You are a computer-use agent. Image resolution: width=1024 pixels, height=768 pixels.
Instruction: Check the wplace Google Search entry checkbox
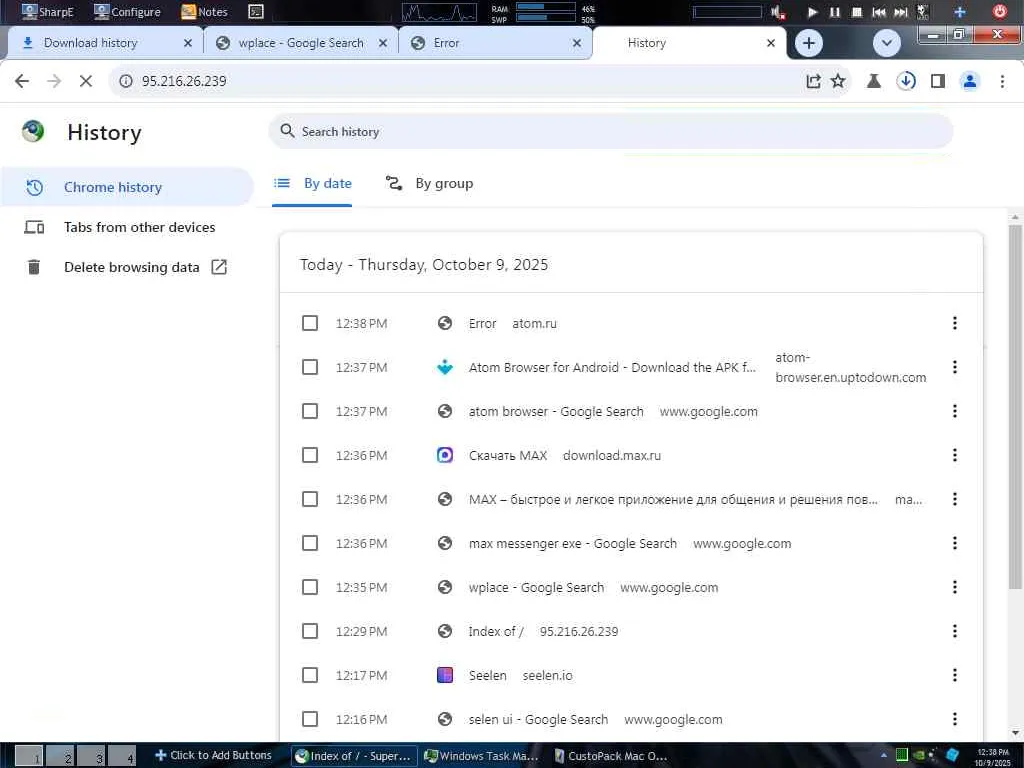(310, 587)
